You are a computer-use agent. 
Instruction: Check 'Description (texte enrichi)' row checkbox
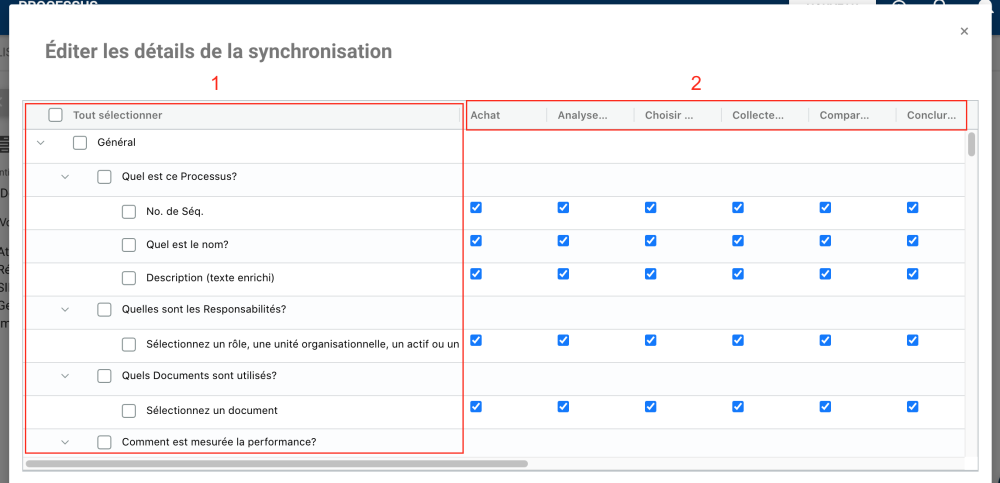(x=129, y=277)
